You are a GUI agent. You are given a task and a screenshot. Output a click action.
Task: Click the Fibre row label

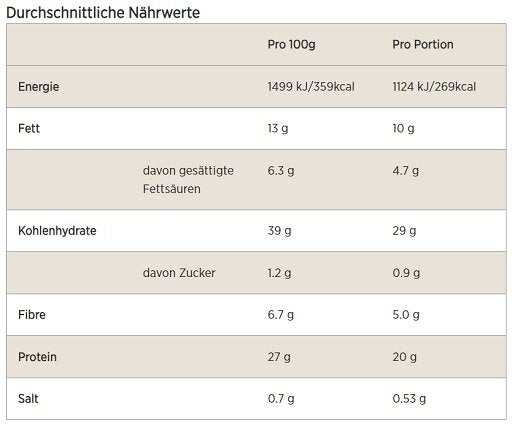tap(32, 315)
